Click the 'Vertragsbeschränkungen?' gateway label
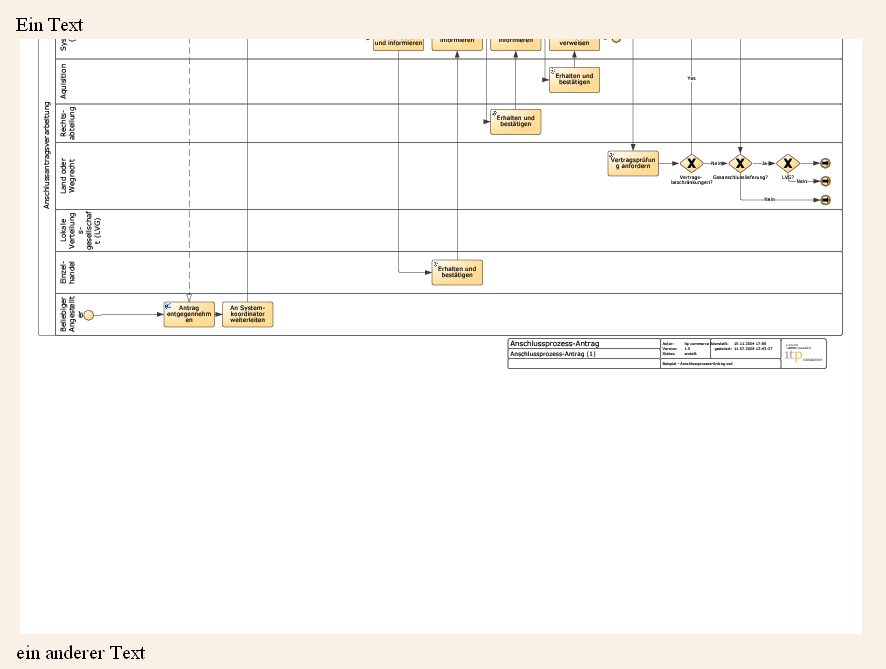This screenshot has width=886, height=669. [x=692, y=180]
